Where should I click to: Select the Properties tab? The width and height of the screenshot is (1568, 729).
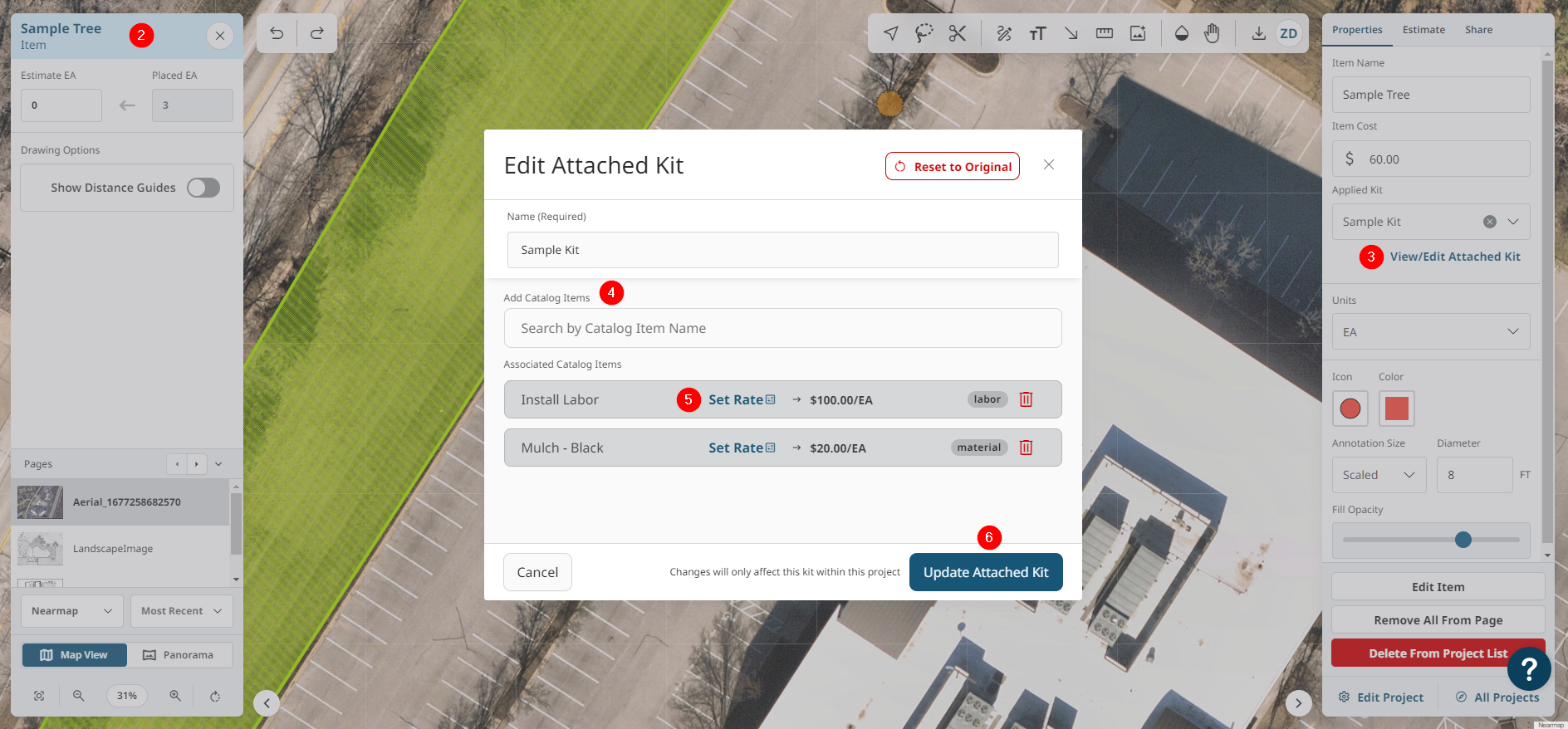tap(1357, 30)
